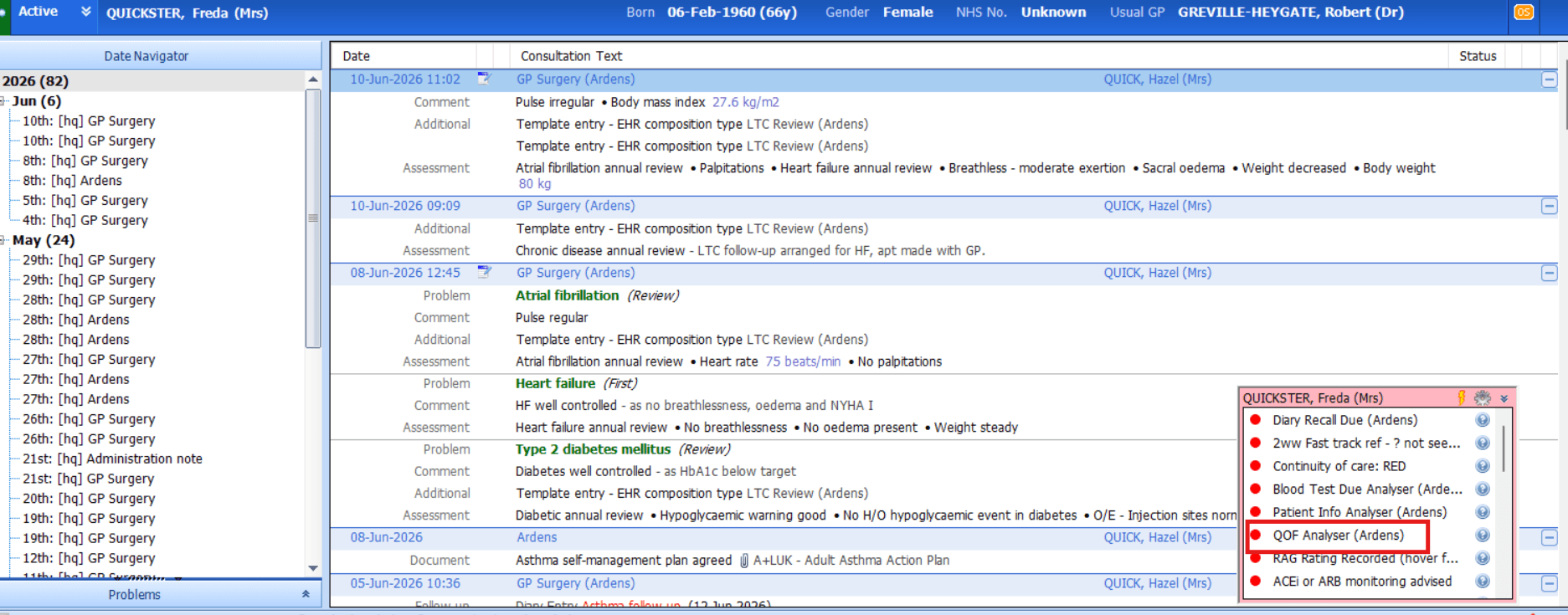Viewport: 1568px width, 615px height.
Task: Click the info icon for ACEi or ARB monitoring
Action: 1483,582
